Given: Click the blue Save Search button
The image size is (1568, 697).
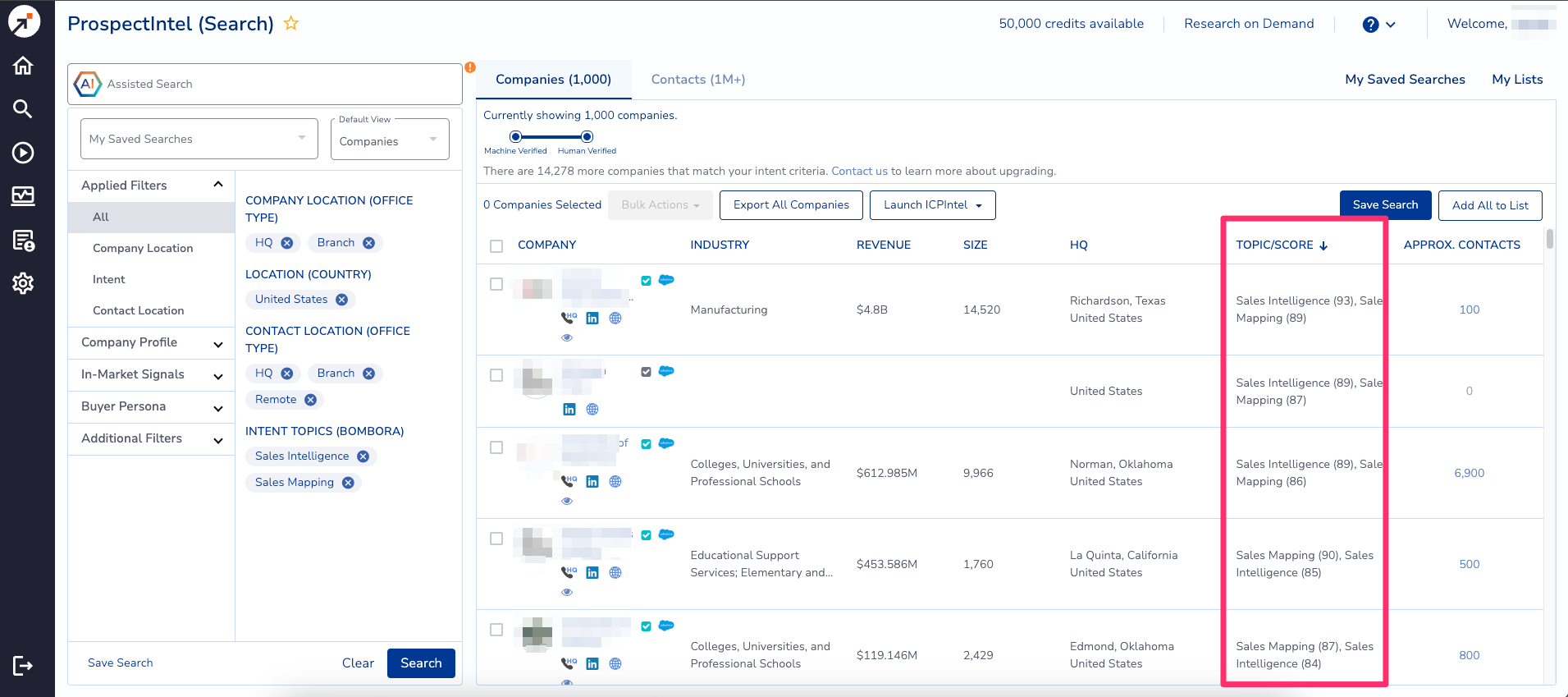Looking at the screenshot, I should (1385, 205).
